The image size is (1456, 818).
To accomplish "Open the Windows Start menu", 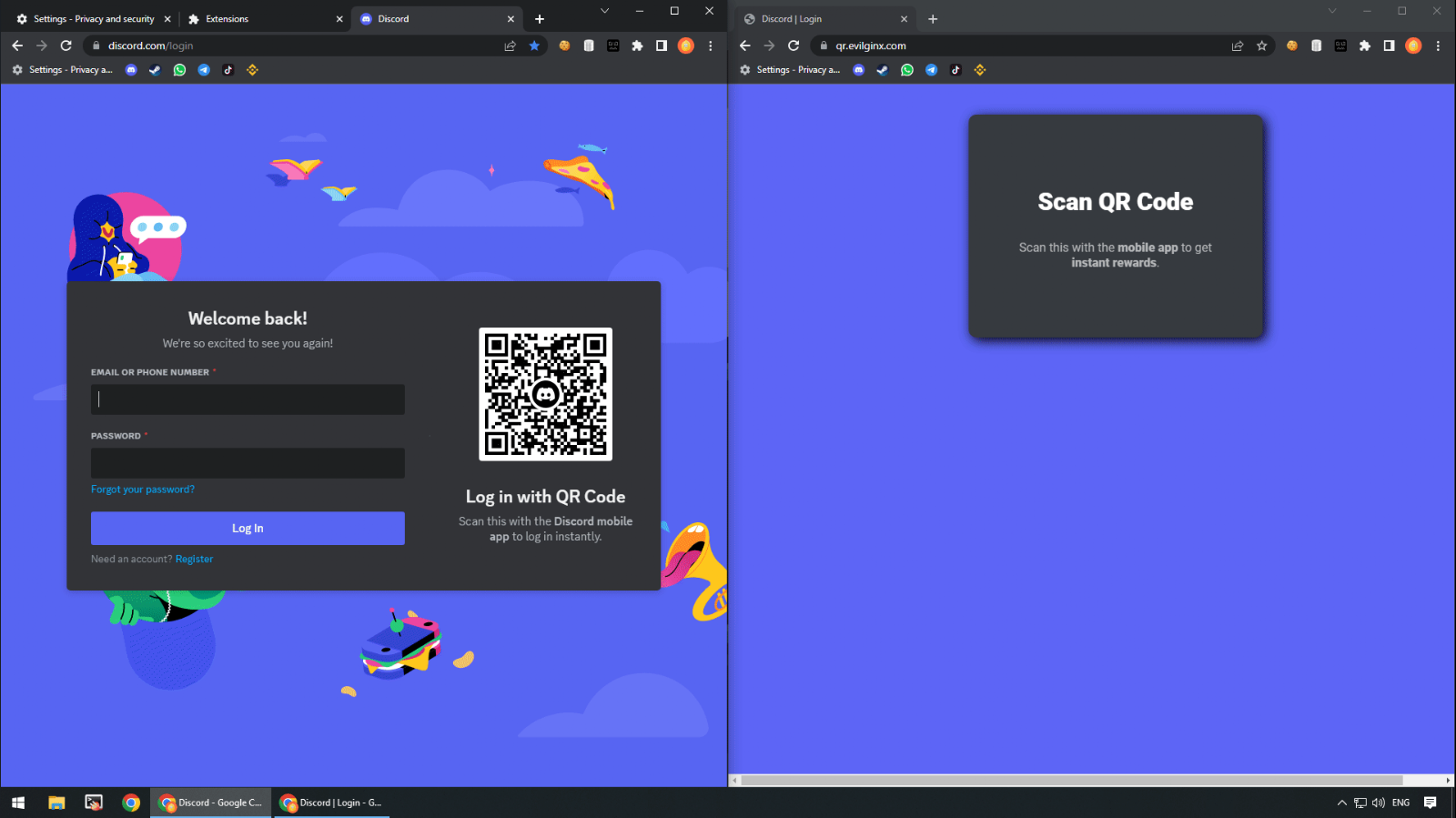I will click(18, 803).
